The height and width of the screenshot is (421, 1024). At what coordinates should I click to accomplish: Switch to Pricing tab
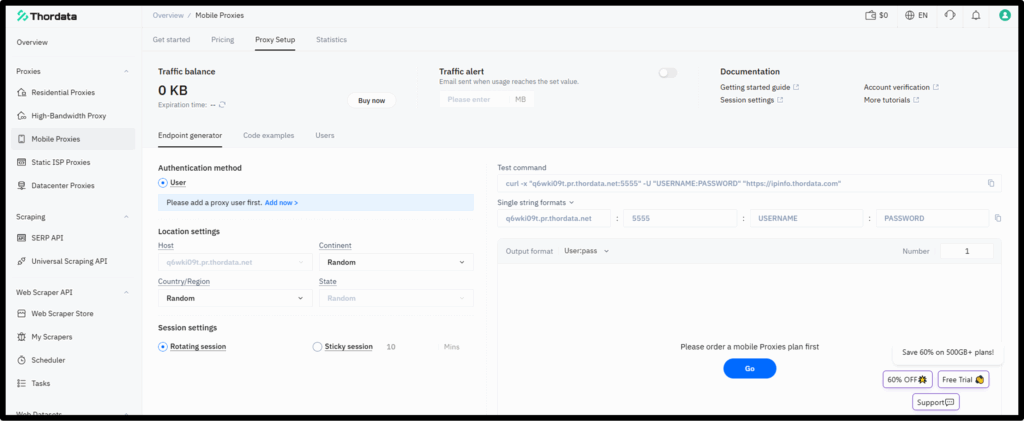tap(223, 40)
